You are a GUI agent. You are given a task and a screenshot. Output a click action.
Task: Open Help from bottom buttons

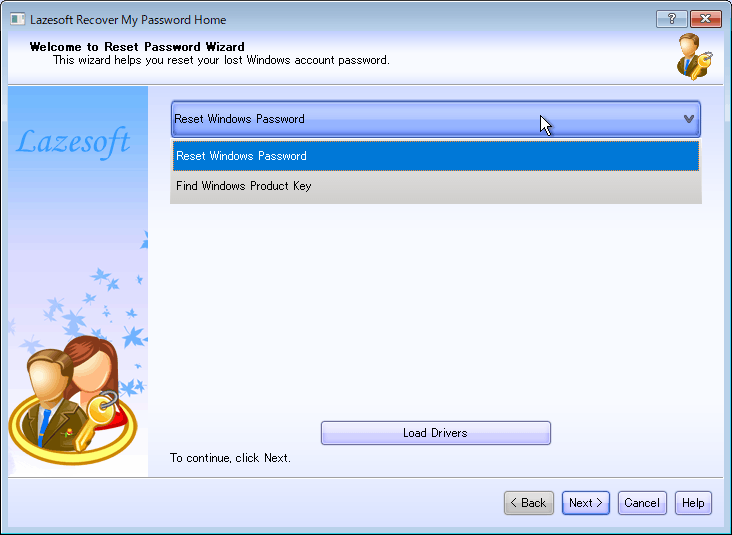click(x=693, y=503)
